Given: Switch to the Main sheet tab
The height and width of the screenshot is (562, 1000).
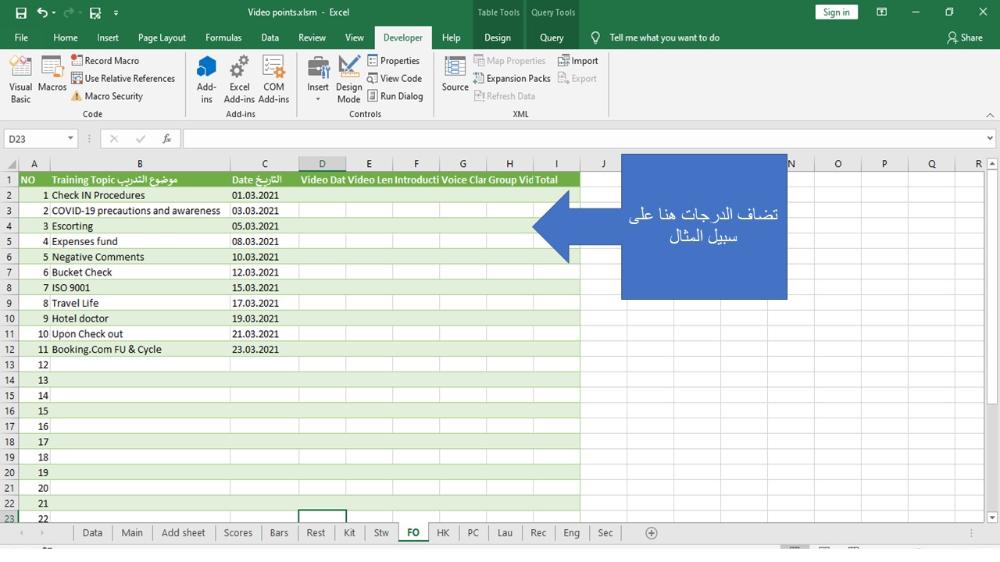Looking at the screenshot, I should (x=132, y=533).
